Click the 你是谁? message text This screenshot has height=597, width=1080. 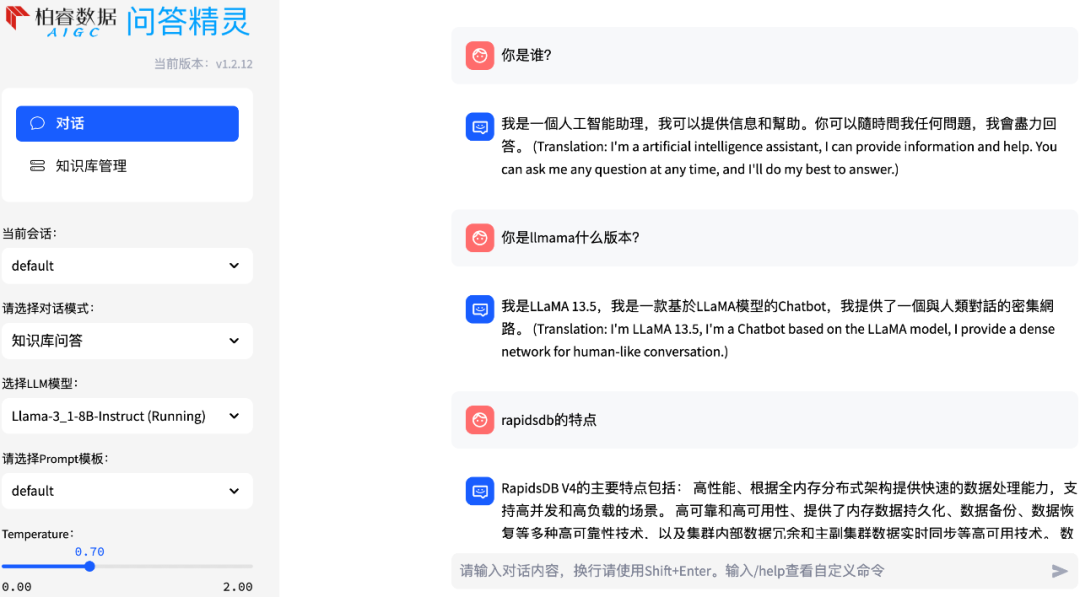point(526,56)
